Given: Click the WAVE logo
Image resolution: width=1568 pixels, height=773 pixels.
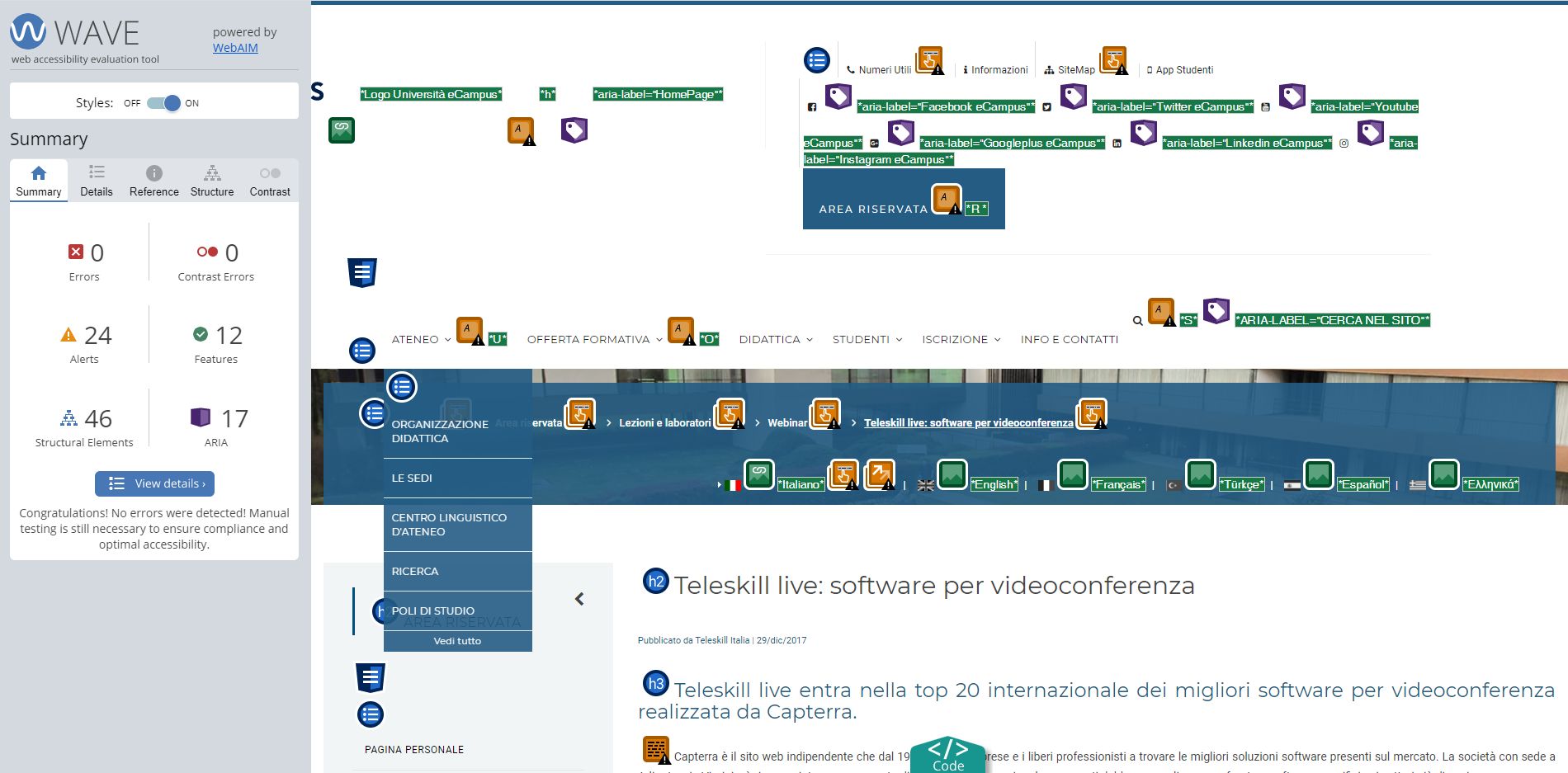Looking at the screenshot, I should pyautogui.click(x=74, y=32).
